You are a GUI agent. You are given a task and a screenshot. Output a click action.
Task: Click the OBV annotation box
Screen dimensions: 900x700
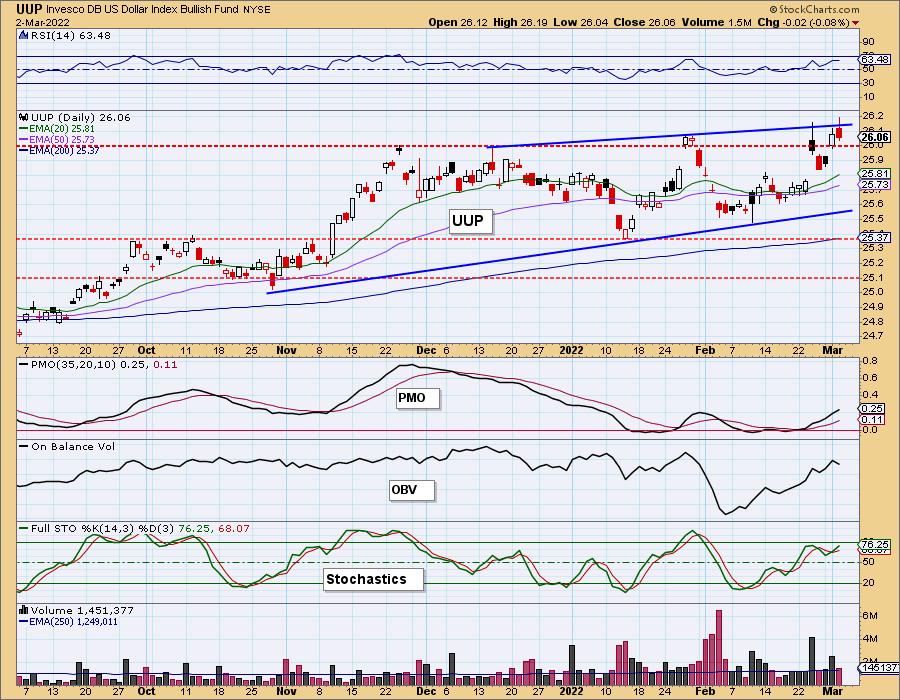coord(411,490)
